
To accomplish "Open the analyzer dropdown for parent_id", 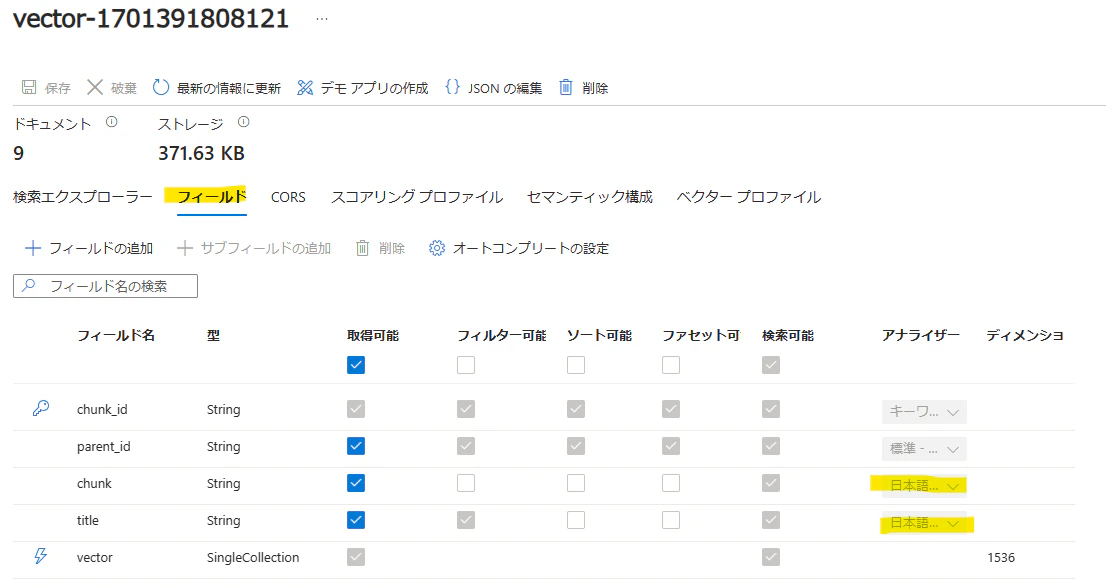I will pos(924,448).
